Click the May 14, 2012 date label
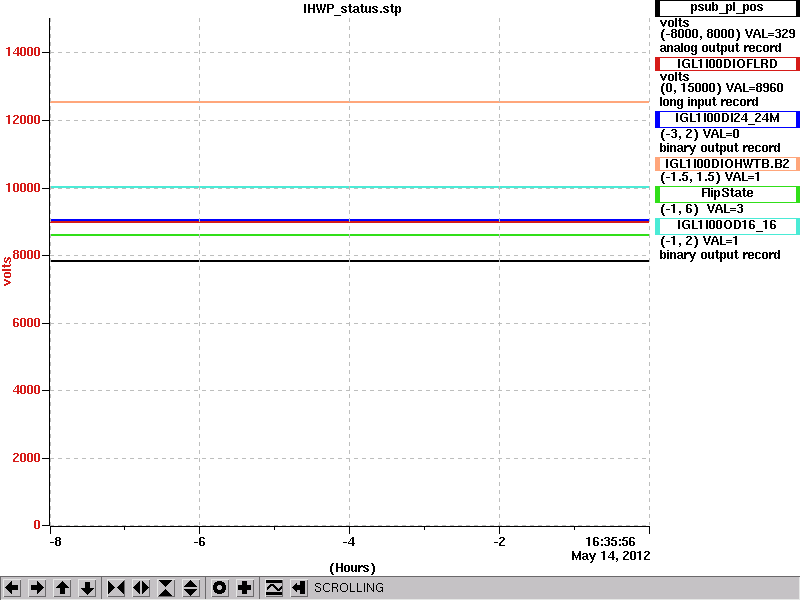The height and width of the screenshot is (600, 800). [x=611, y=556]
